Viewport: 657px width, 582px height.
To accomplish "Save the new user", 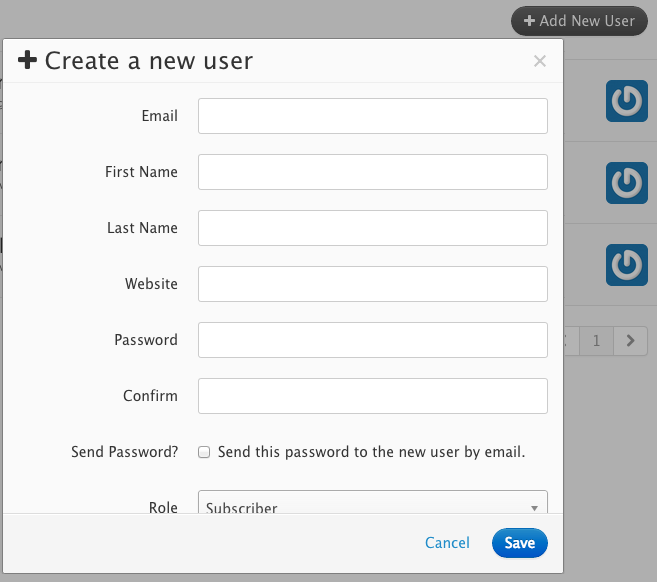I will click(x=520, y=543).
